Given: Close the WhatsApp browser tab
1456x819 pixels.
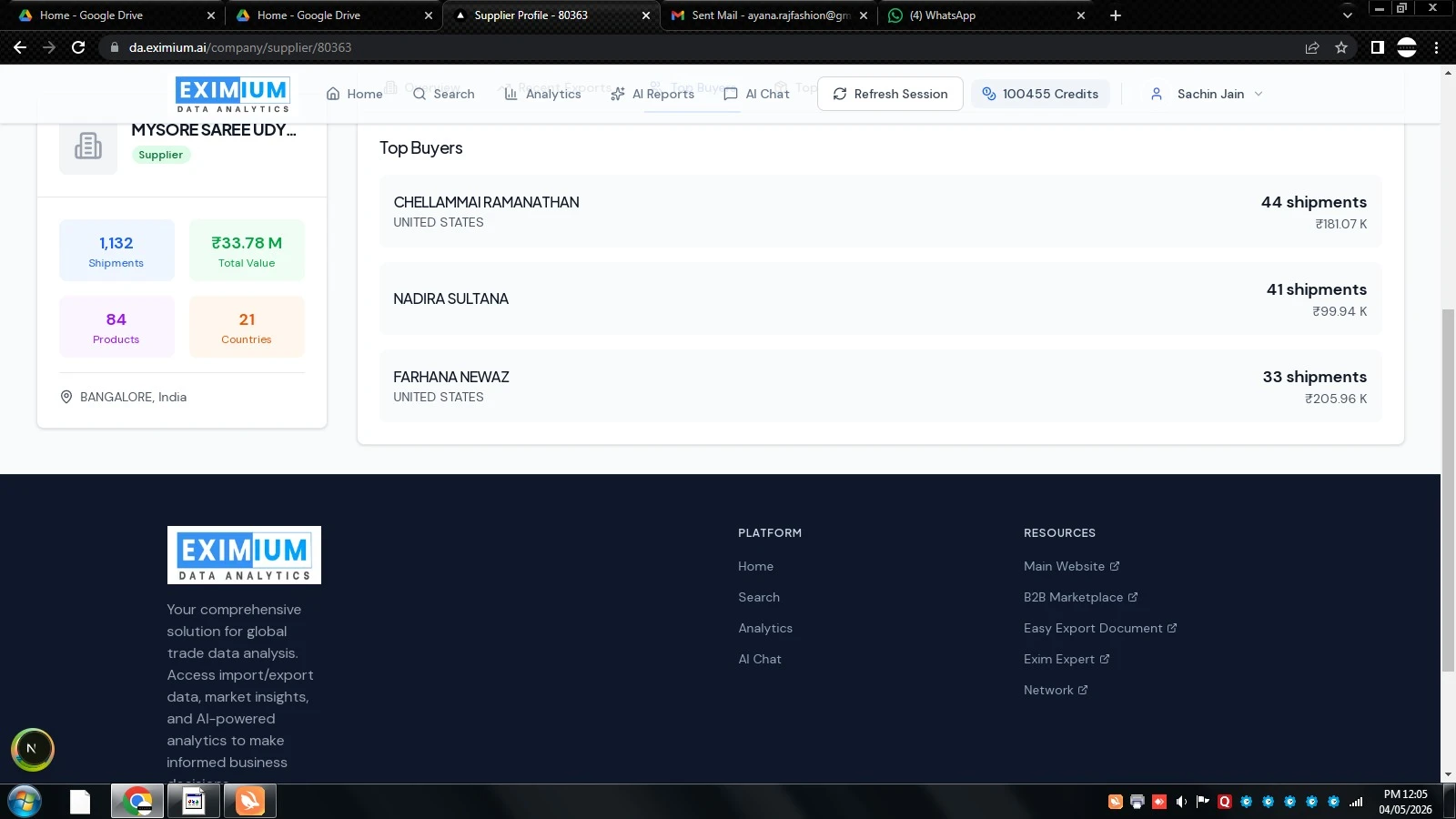Looking at the screenshot, I should click(1081, 15).
